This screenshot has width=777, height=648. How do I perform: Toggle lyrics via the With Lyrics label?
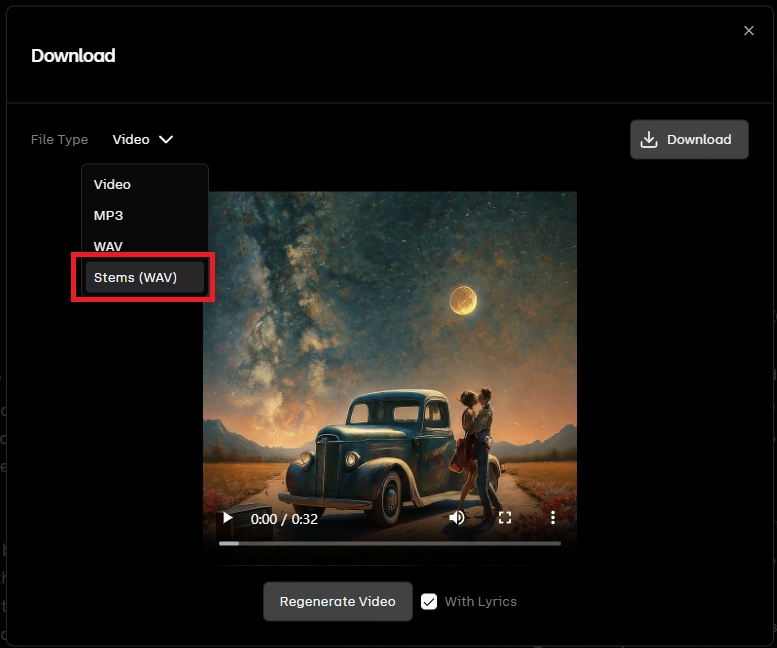(x=480, y=601)
